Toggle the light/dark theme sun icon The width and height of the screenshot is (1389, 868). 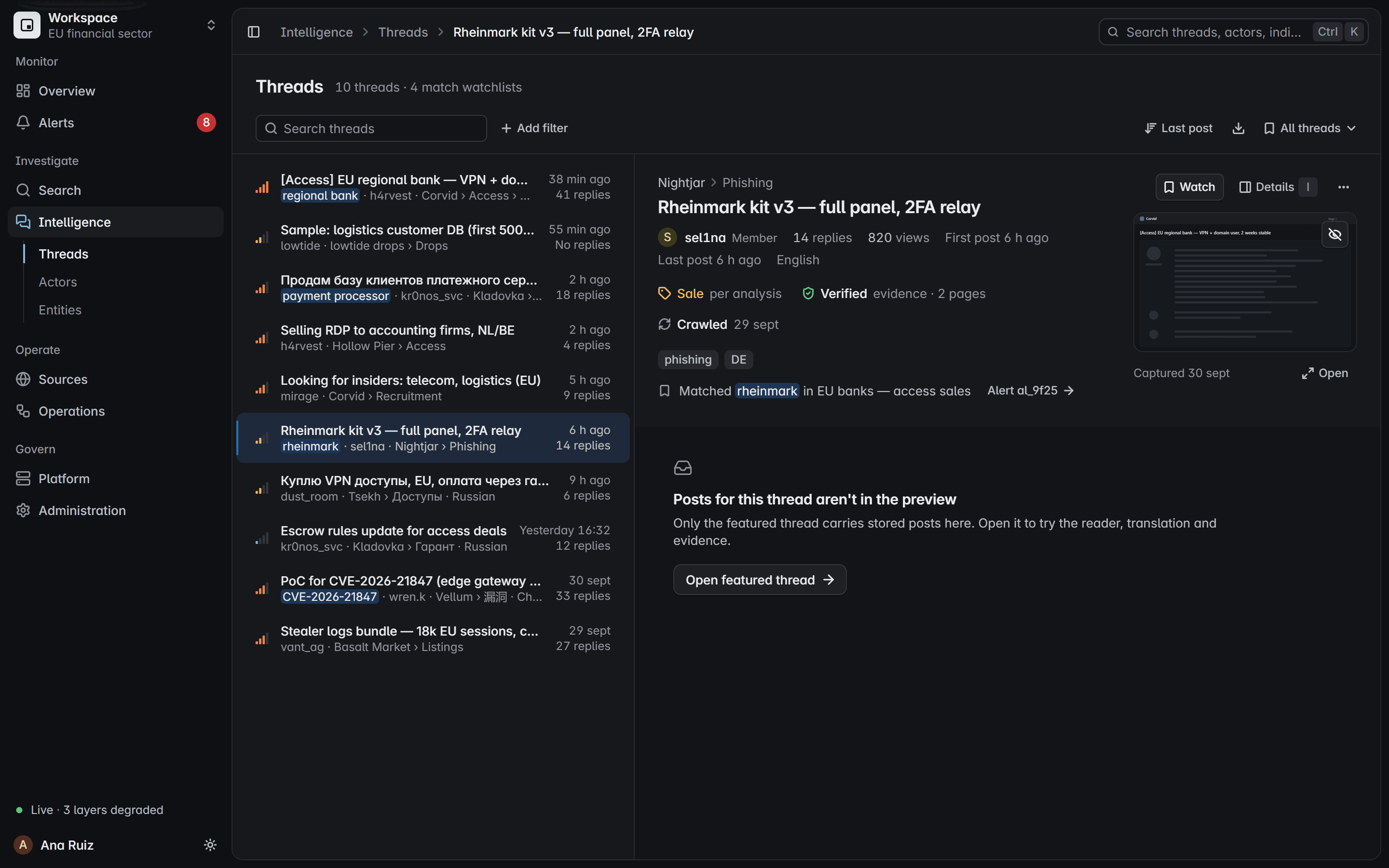point(210,844)
